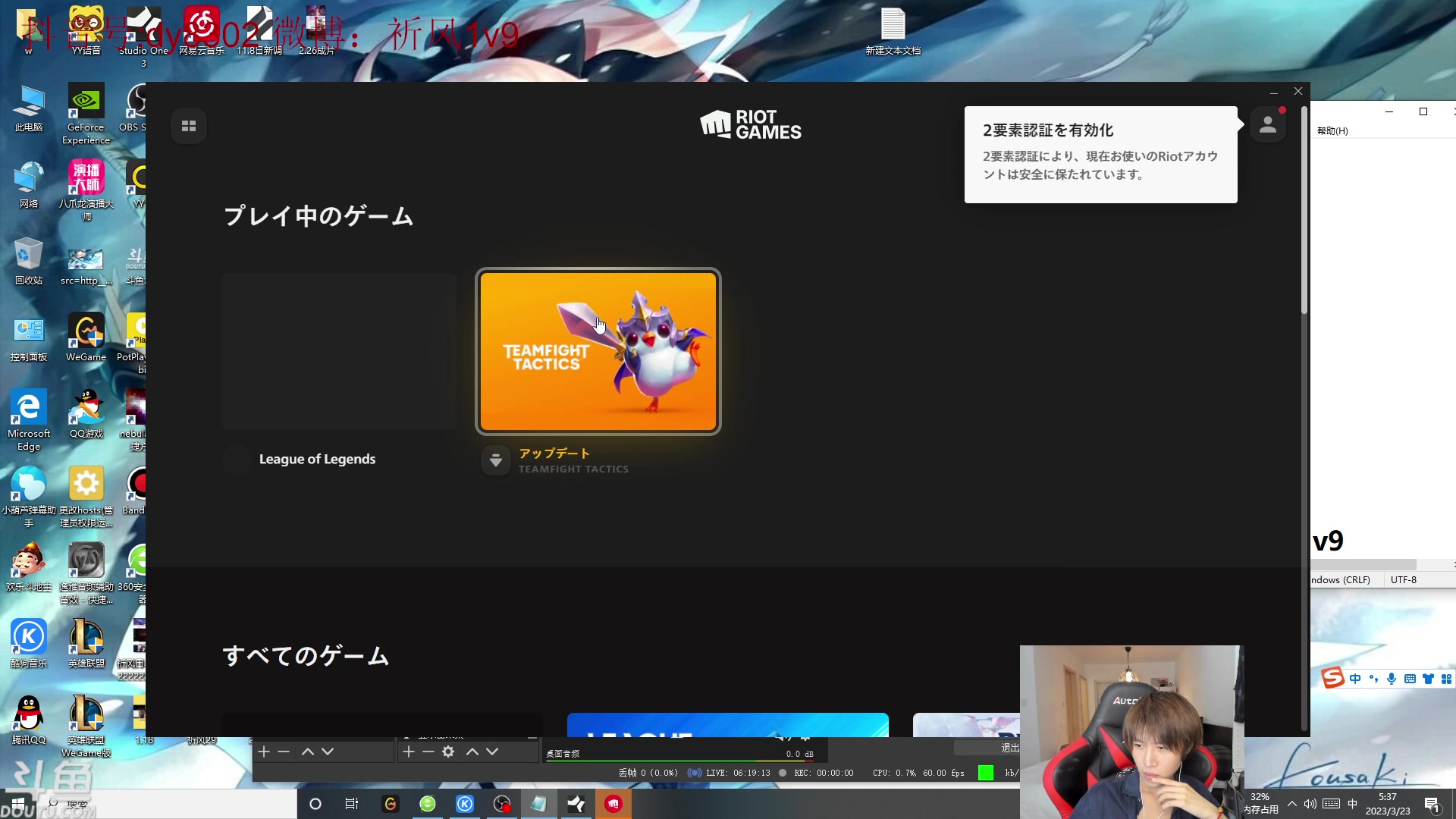Image resolution: width=1456 pixels, height=819 pixels.
Task: Remove source with second OBS minus icon
Action: click(428, 752)
